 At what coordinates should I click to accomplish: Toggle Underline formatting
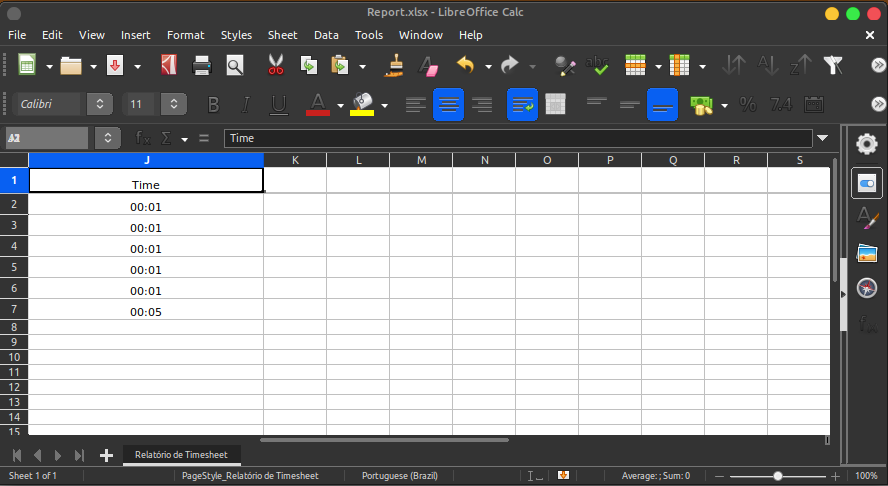(x=279, y=105)
